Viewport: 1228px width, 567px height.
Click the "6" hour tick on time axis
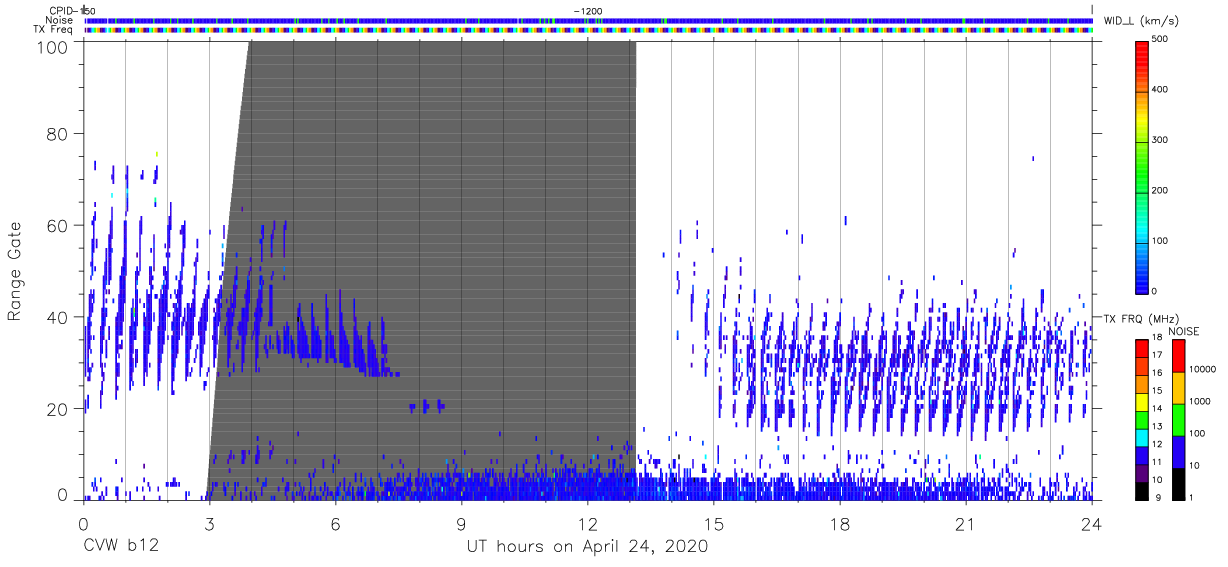coord(335,524)
